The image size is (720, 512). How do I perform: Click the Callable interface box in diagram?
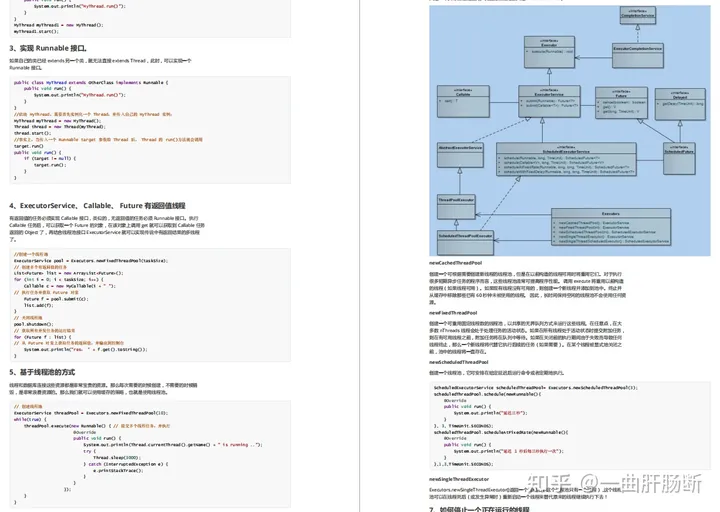[463, 101]
